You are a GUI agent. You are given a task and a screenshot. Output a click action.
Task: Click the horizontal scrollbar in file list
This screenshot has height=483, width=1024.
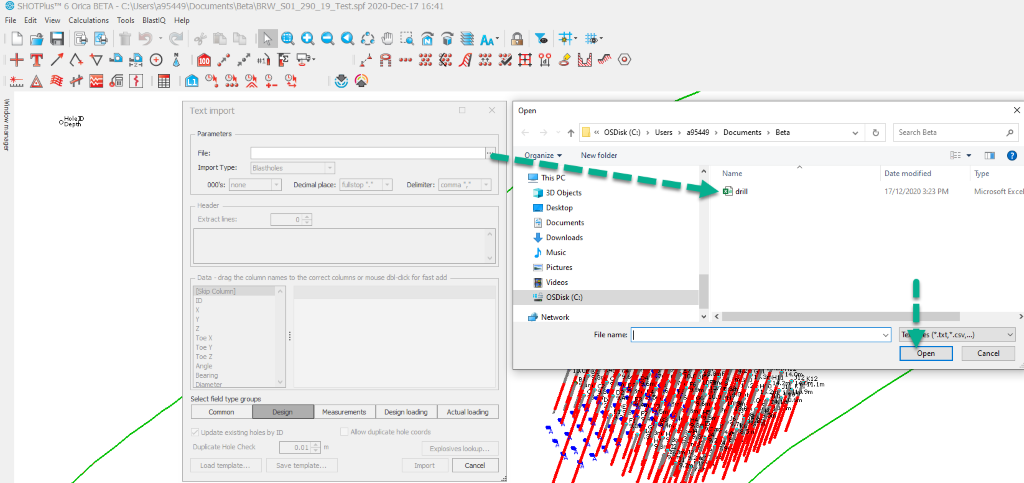(840, 316)
